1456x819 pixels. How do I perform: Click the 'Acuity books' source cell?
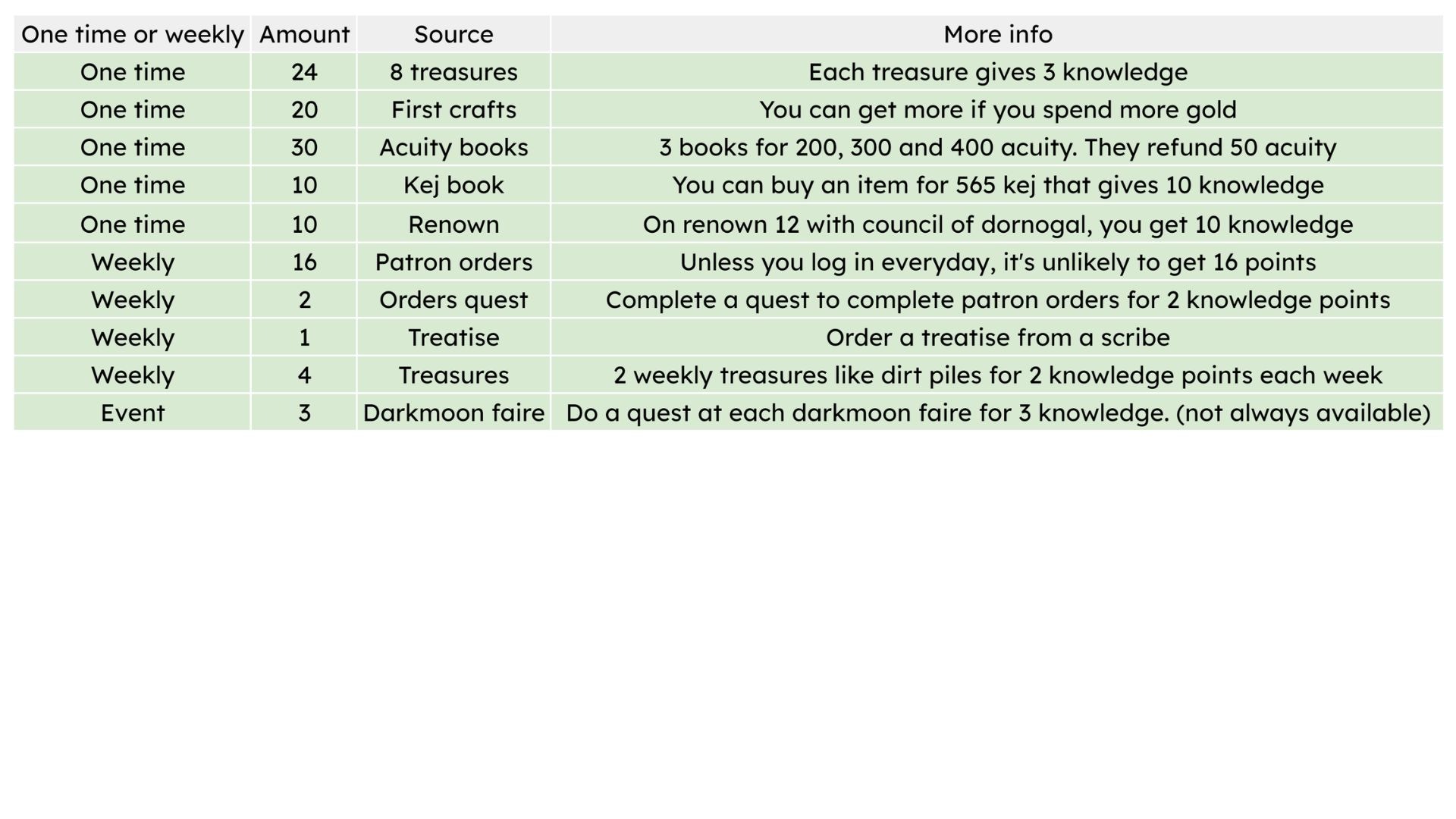(x=453, y=147)
